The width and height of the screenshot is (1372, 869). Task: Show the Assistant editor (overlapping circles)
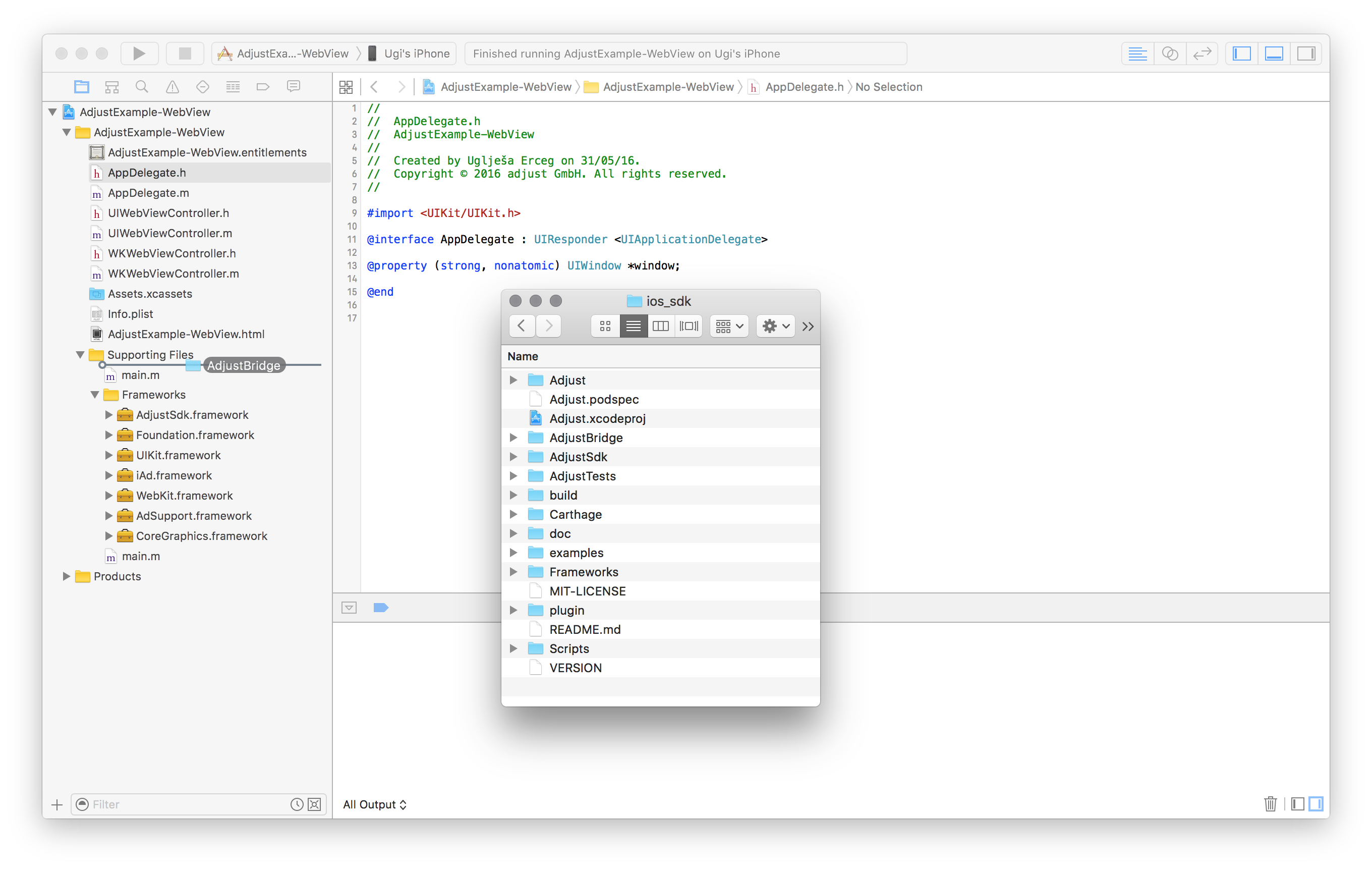tap(1170, 53)
